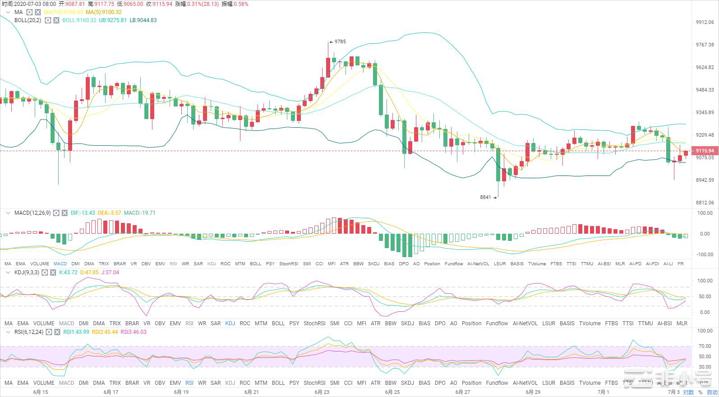Image resolution: width=719 pixels, height=397 pixels.
Task: Open MA indicator settings icon
Action: 29,12
